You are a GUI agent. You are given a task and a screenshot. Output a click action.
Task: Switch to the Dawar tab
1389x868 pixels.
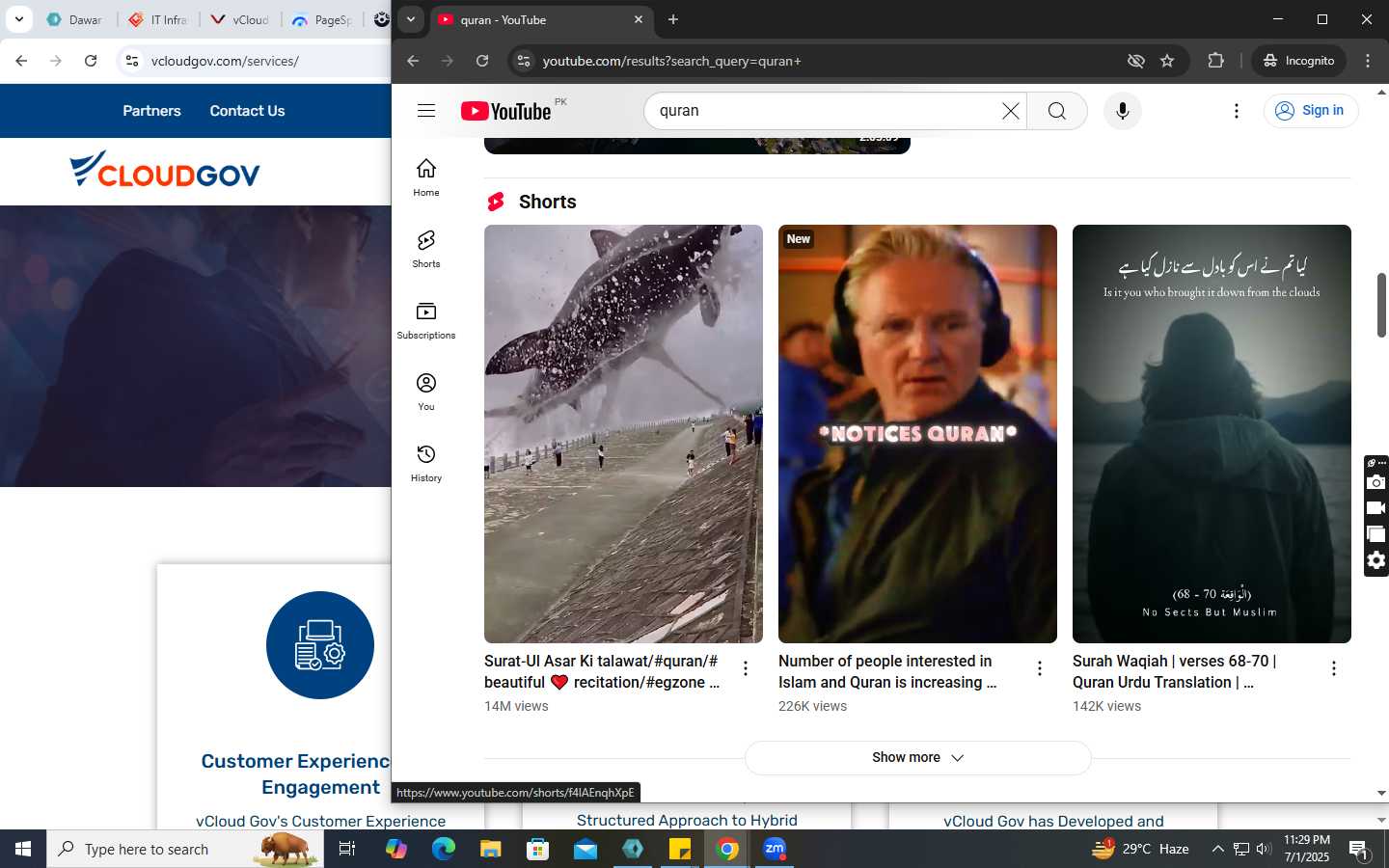coord(75,19)
